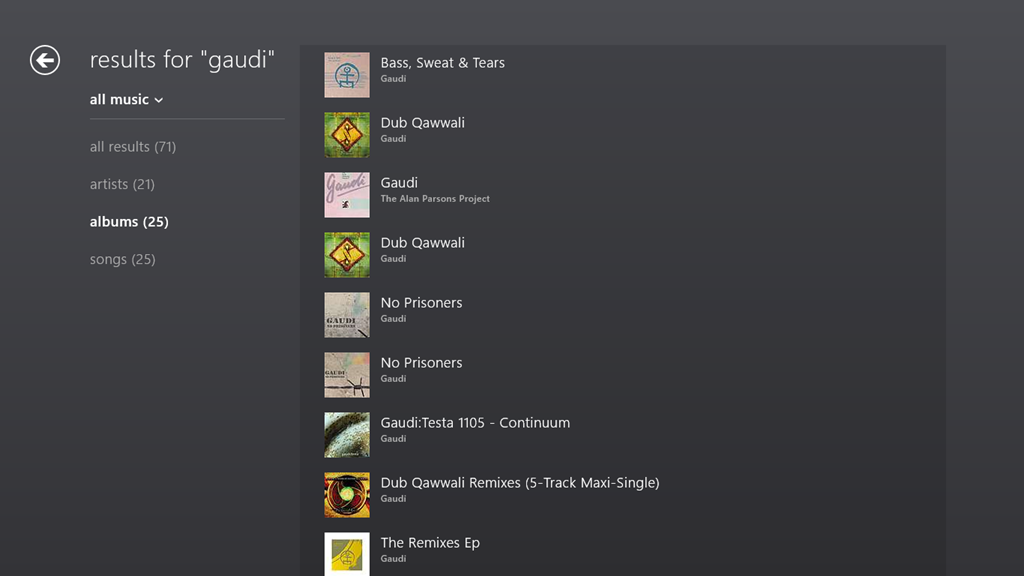Image resolution: width=1024 pixels, height=576 pixels.
Task: Select the second Dub Qawwali album thumbnail
Action: click(x=347, y=255)
